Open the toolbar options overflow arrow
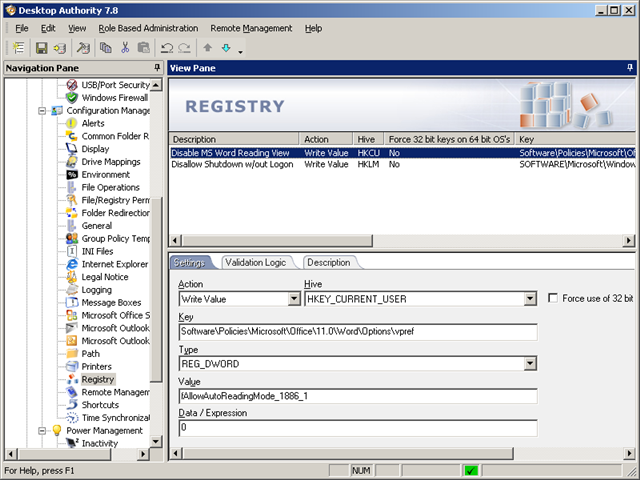Image resolution: width=640 pixels, height=480 pixels. click(x=240, y=51)
